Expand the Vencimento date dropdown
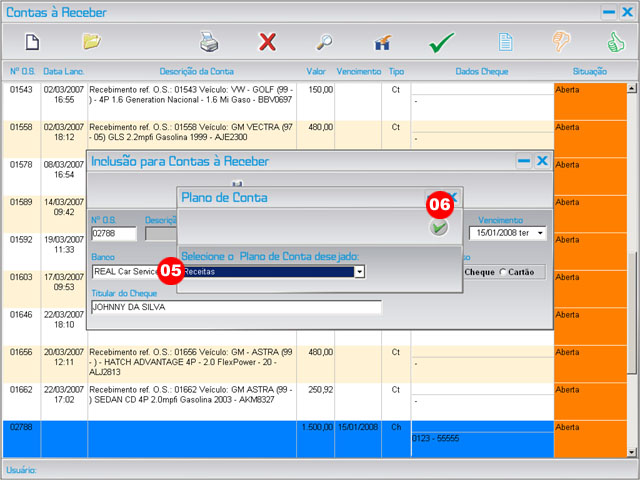Image resolution: width=640 pixels, height=480 pixels. point(541,233)
